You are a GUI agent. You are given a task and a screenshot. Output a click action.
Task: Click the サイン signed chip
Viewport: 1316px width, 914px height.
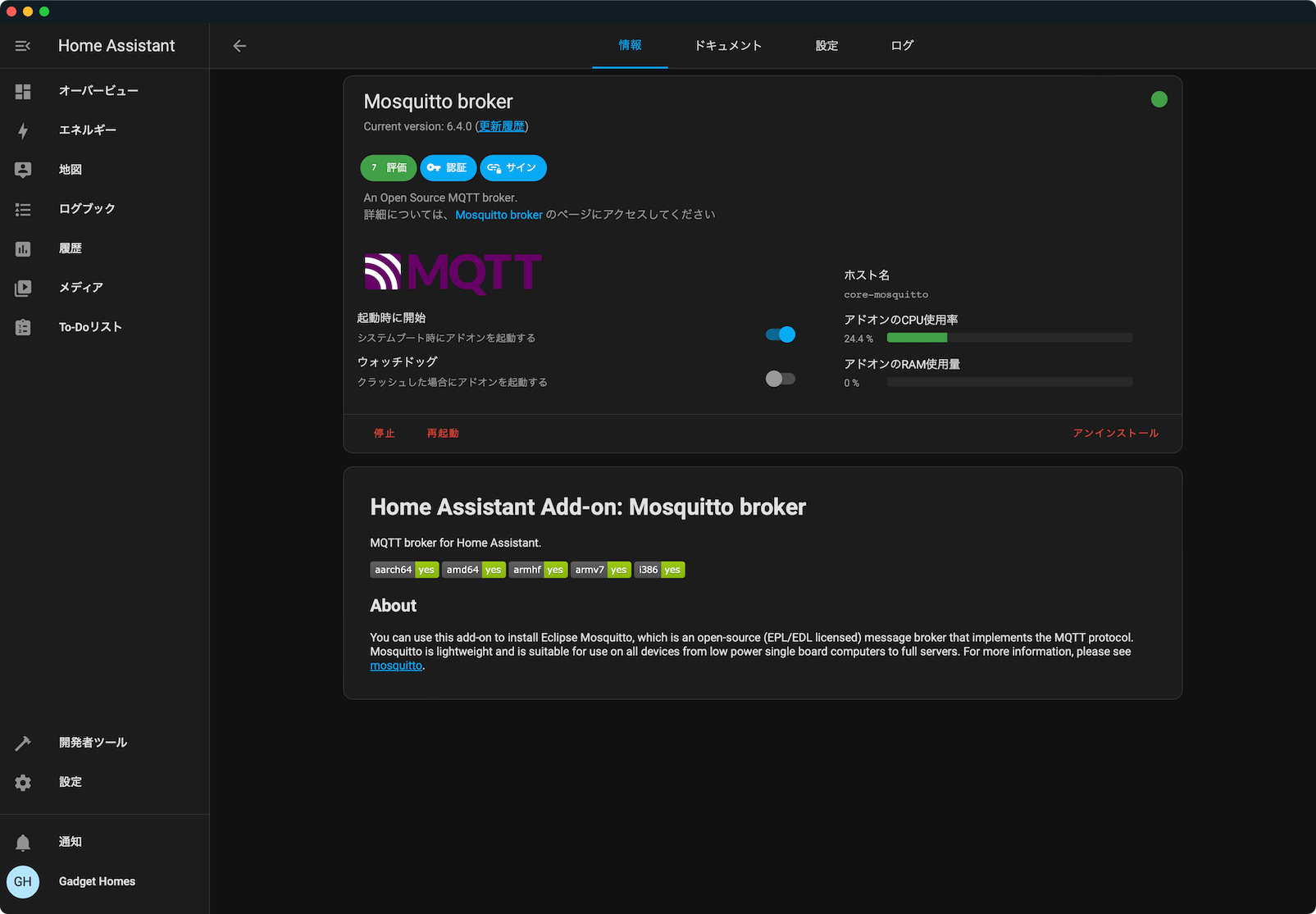(x=513, y=168)
